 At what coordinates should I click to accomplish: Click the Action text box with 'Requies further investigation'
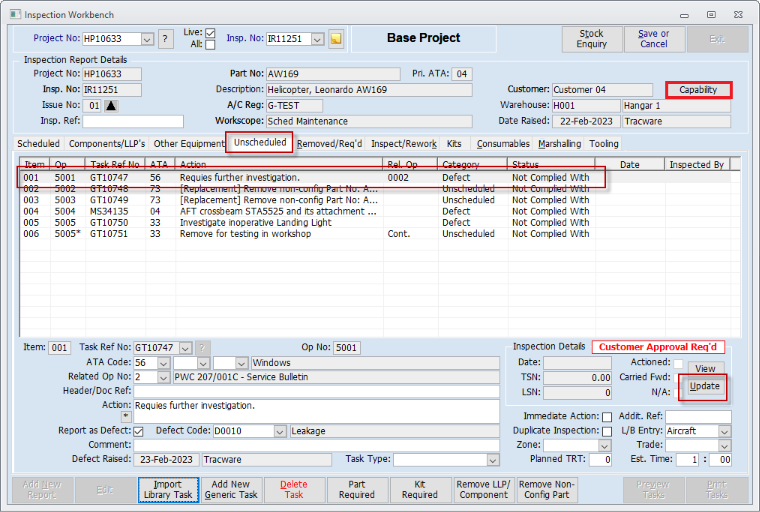[x=317, y=411]
